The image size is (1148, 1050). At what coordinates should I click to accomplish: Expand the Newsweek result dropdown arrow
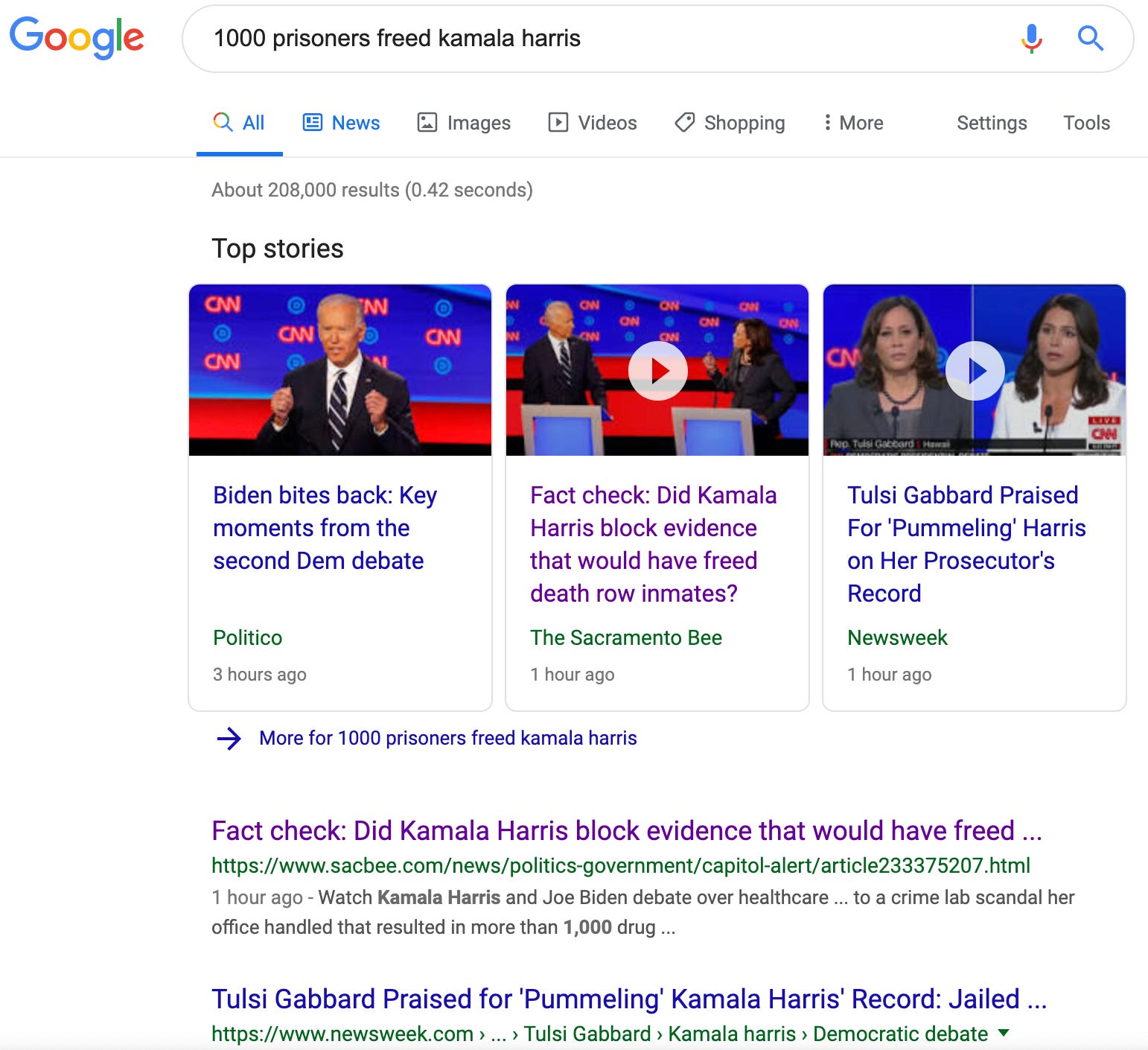[1004, 1033]
